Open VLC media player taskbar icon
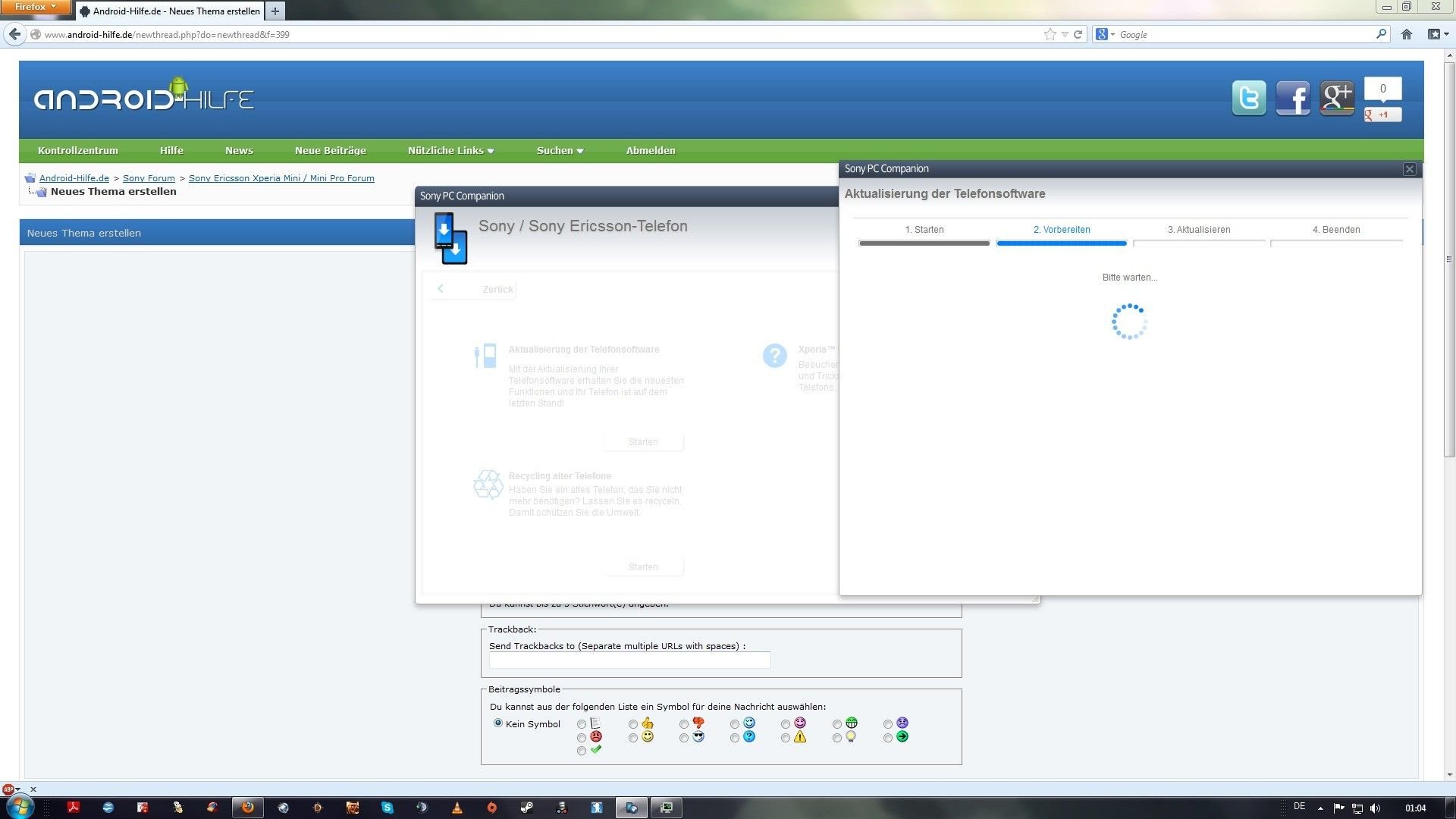The width and height of the screenshot is (1456, 819). point(457,808)
